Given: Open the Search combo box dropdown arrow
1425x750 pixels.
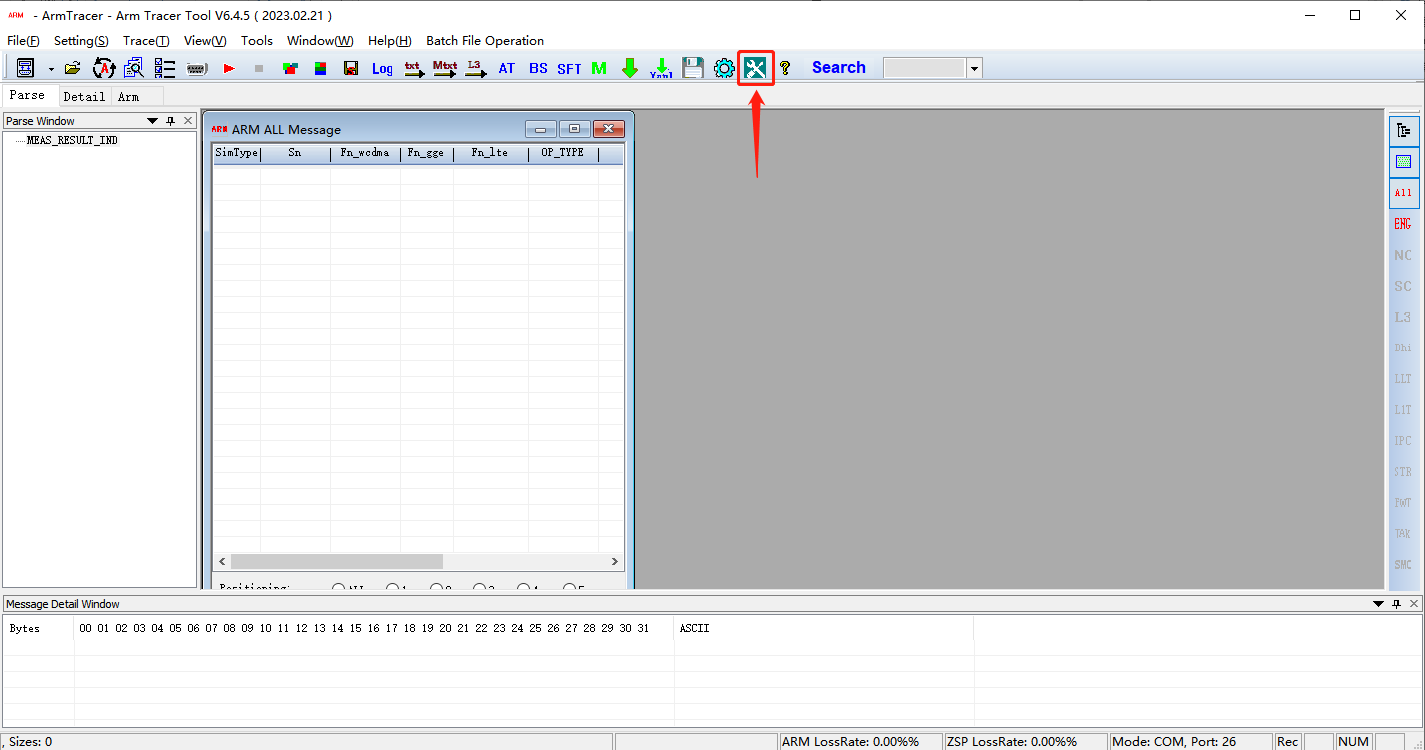Looking at the screenshot, I should [974, 68].
